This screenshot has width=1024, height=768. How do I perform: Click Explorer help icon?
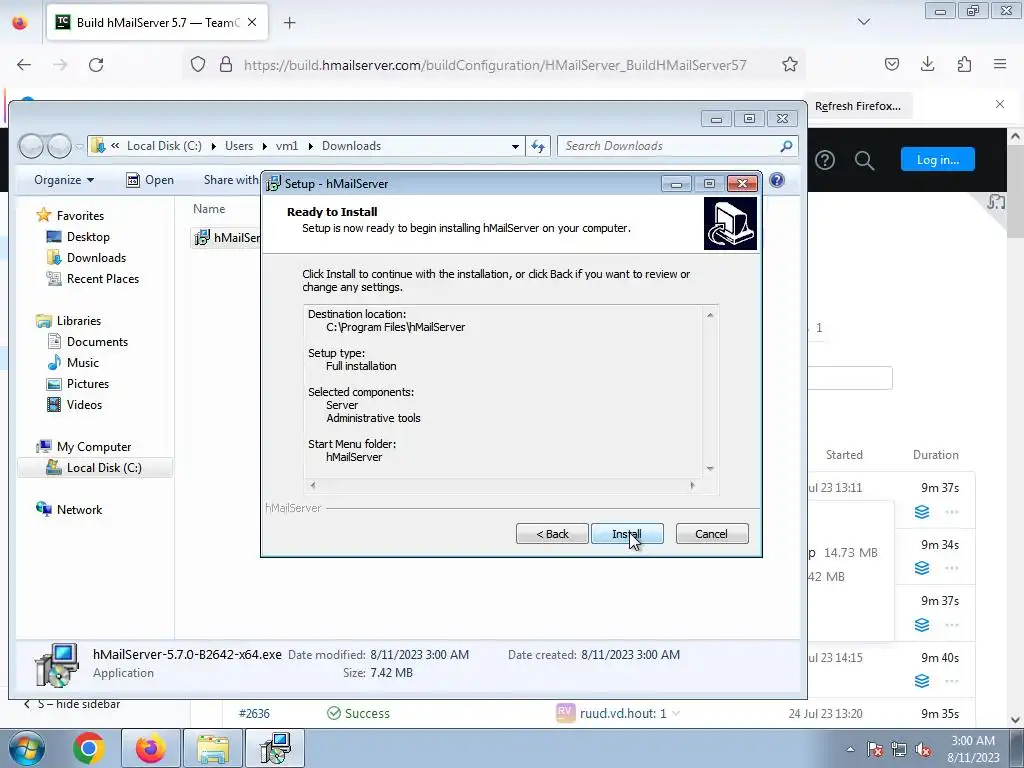[x=776, y=180]
